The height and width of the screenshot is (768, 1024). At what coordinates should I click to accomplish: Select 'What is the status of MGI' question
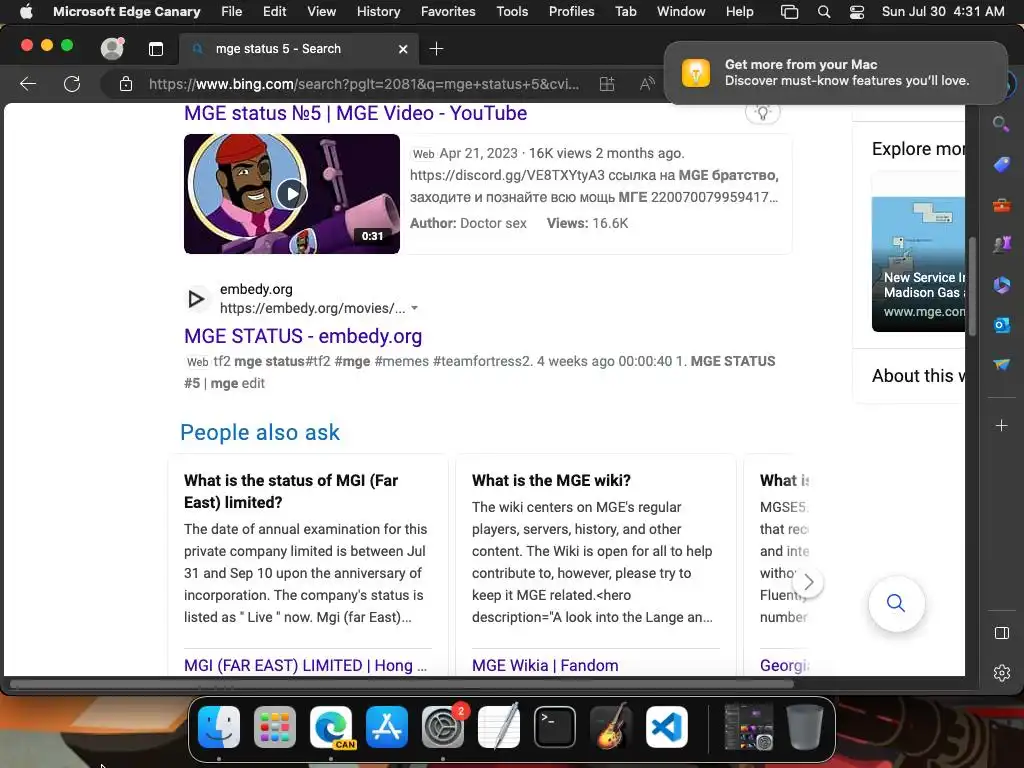pyautogui.click(x=291, y=491)
